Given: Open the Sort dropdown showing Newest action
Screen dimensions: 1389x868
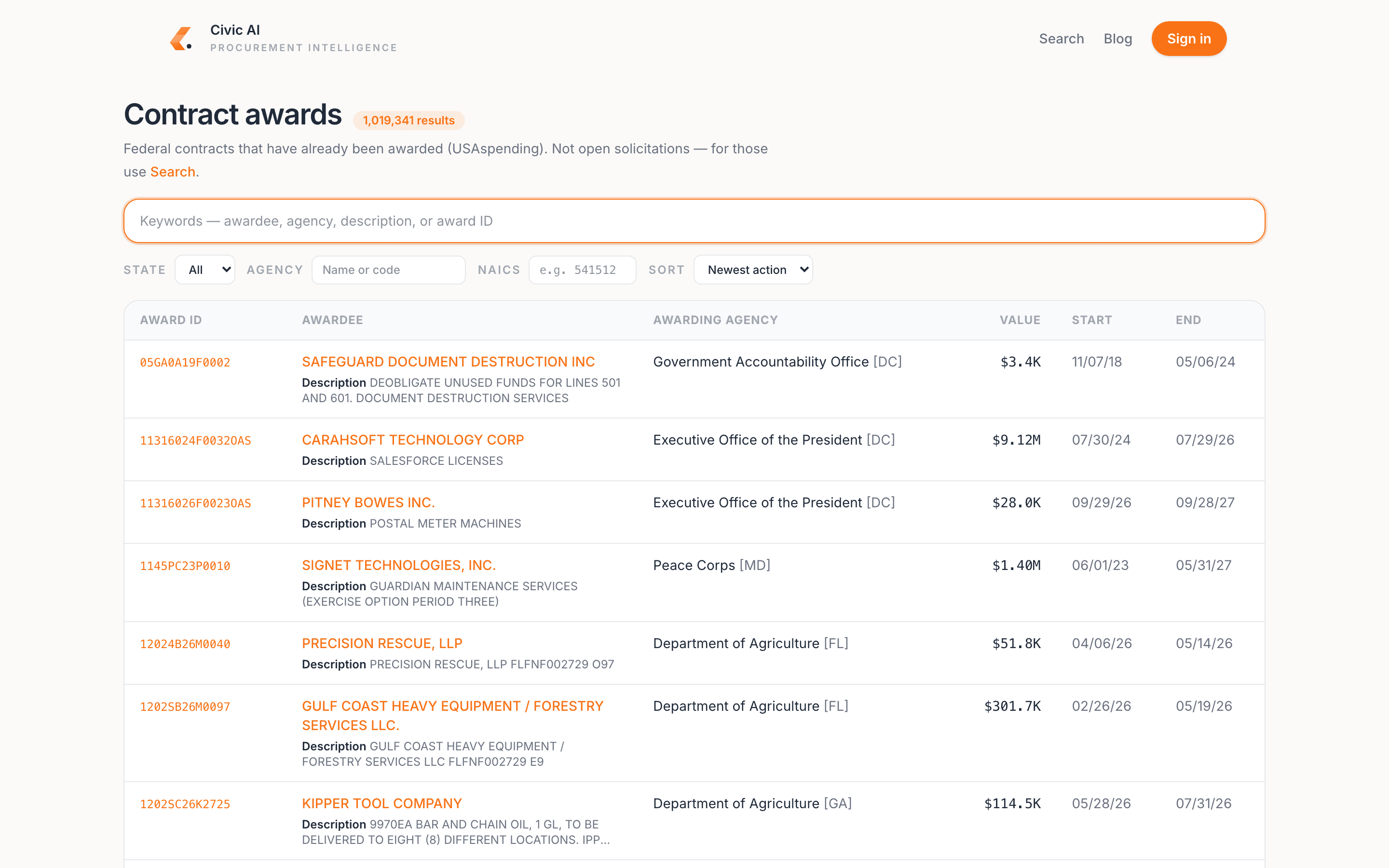Looking at the screenshot, I should point(753,270).
